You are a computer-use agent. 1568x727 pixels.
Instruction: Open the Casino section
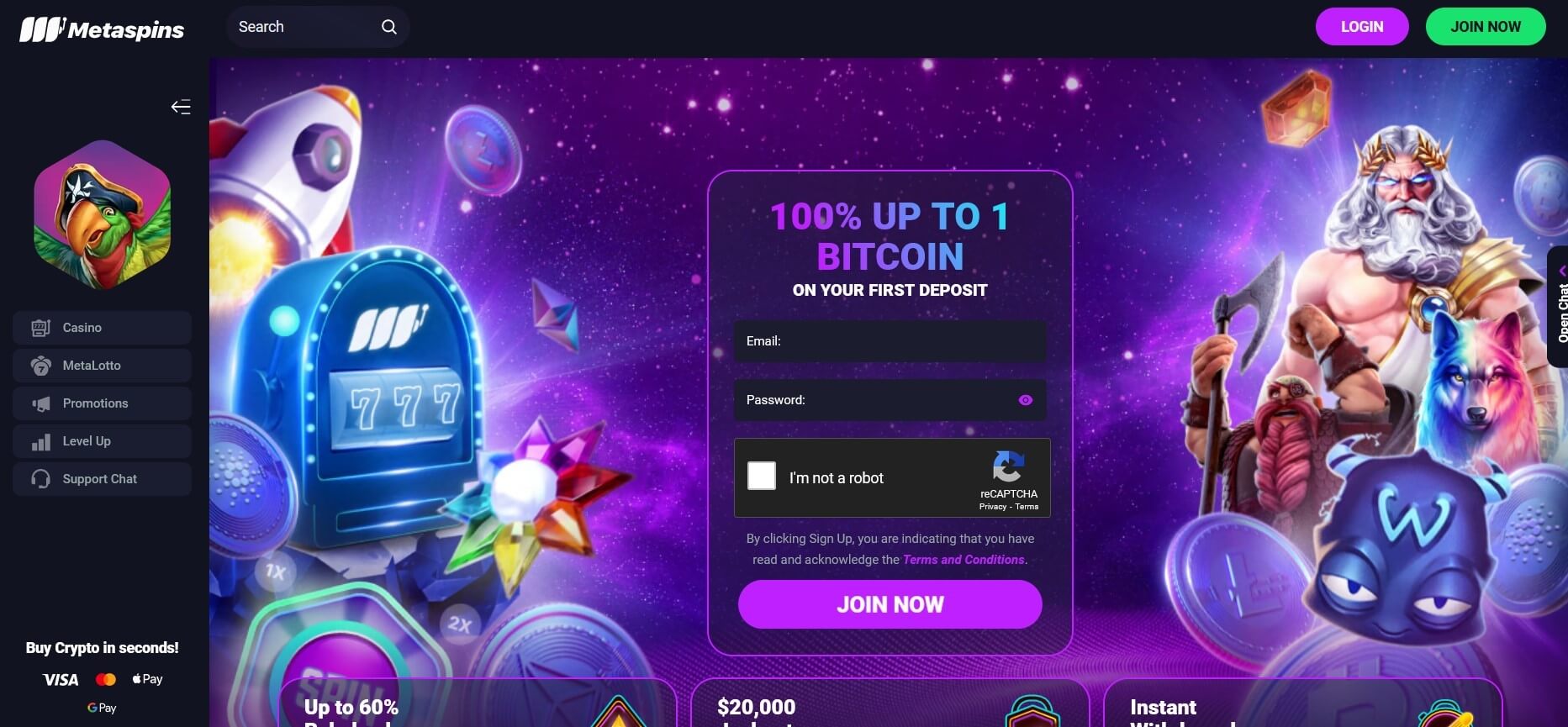point(102,328)
